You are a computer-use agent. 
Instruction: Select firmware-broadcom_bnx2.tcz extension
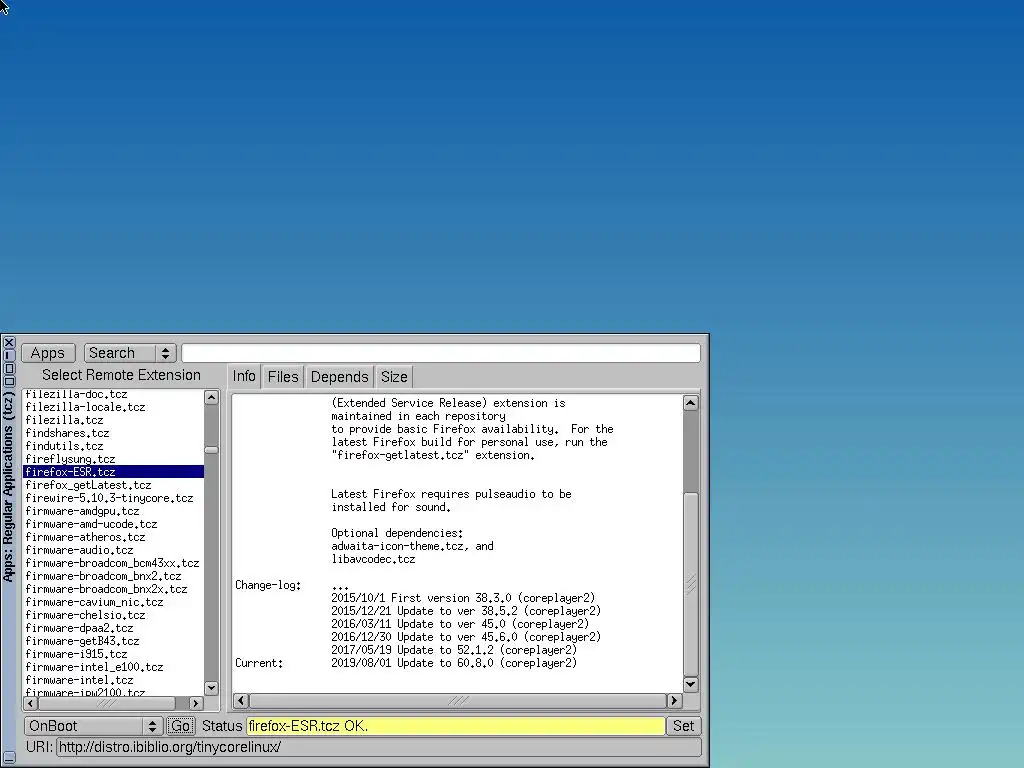coord(113,576)
